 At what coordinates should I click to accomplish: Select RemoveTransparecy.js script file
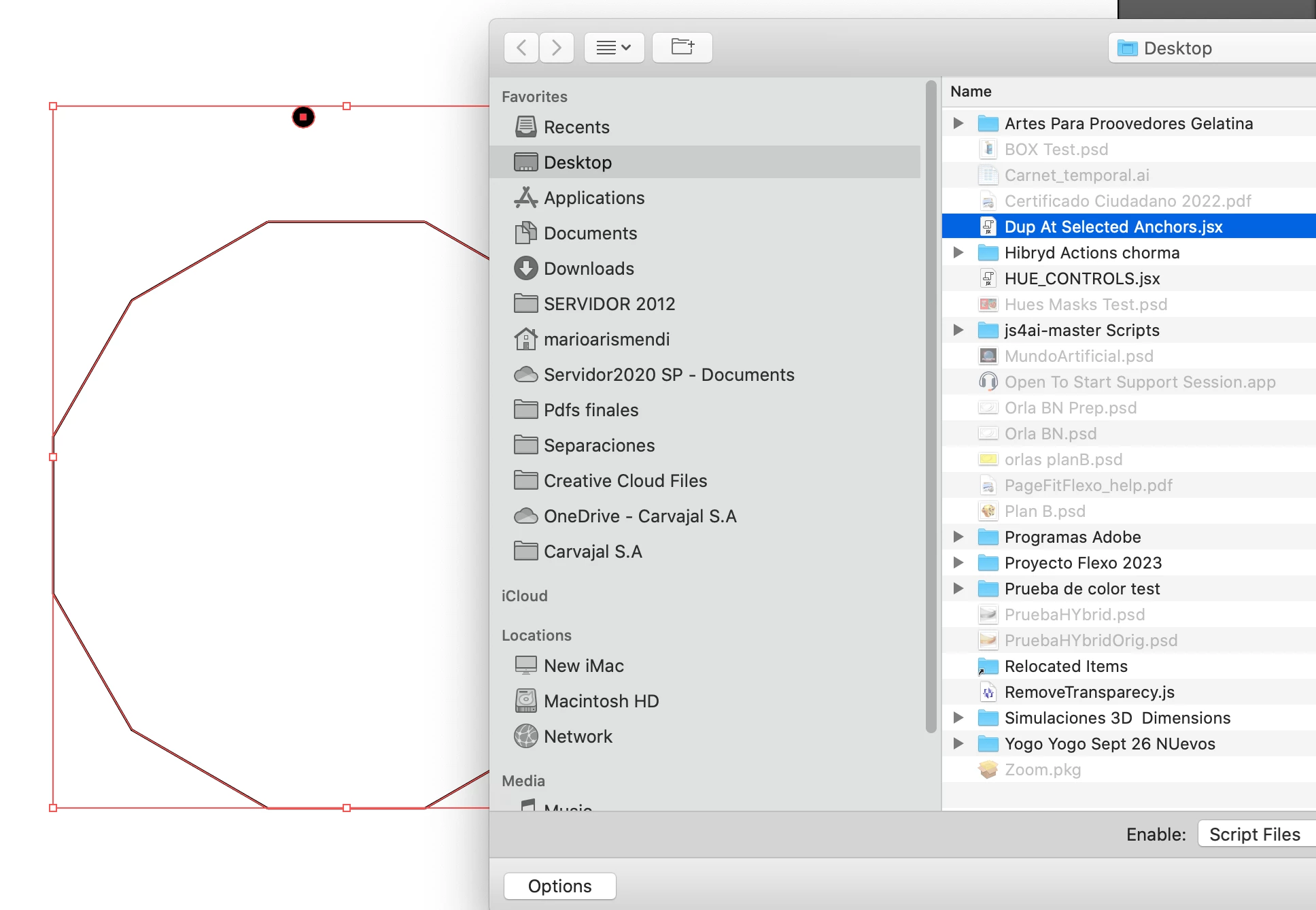pyautogui.click(x=1089, y=692)
